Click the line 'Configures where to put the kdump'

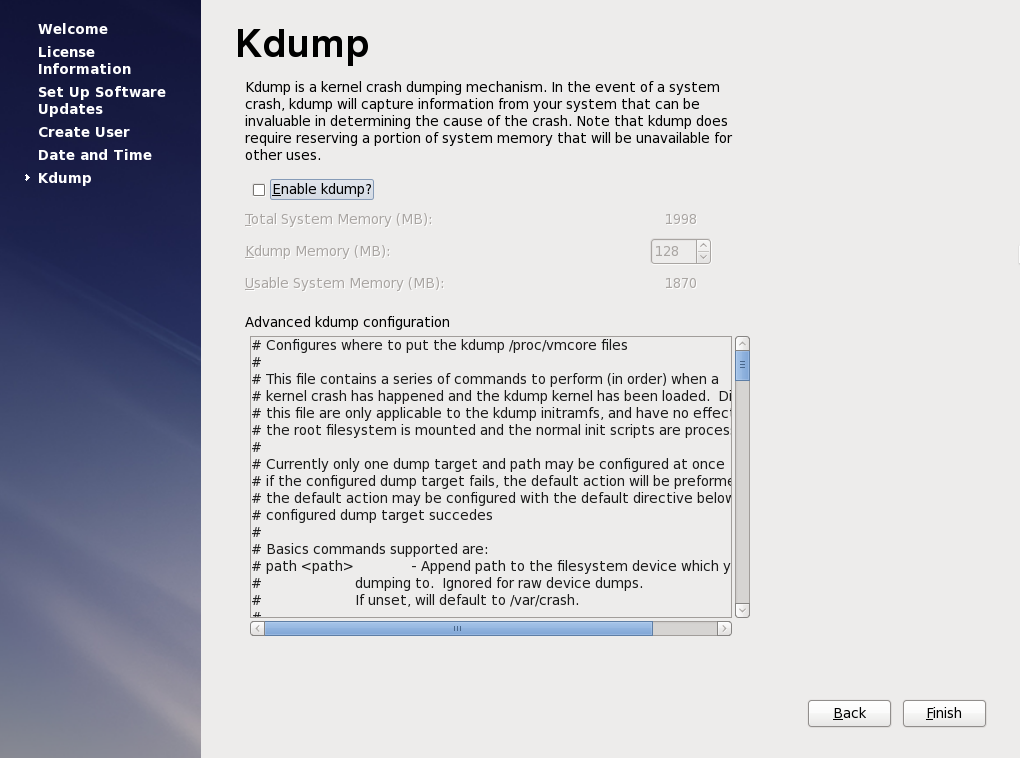(x=440, y=345)
